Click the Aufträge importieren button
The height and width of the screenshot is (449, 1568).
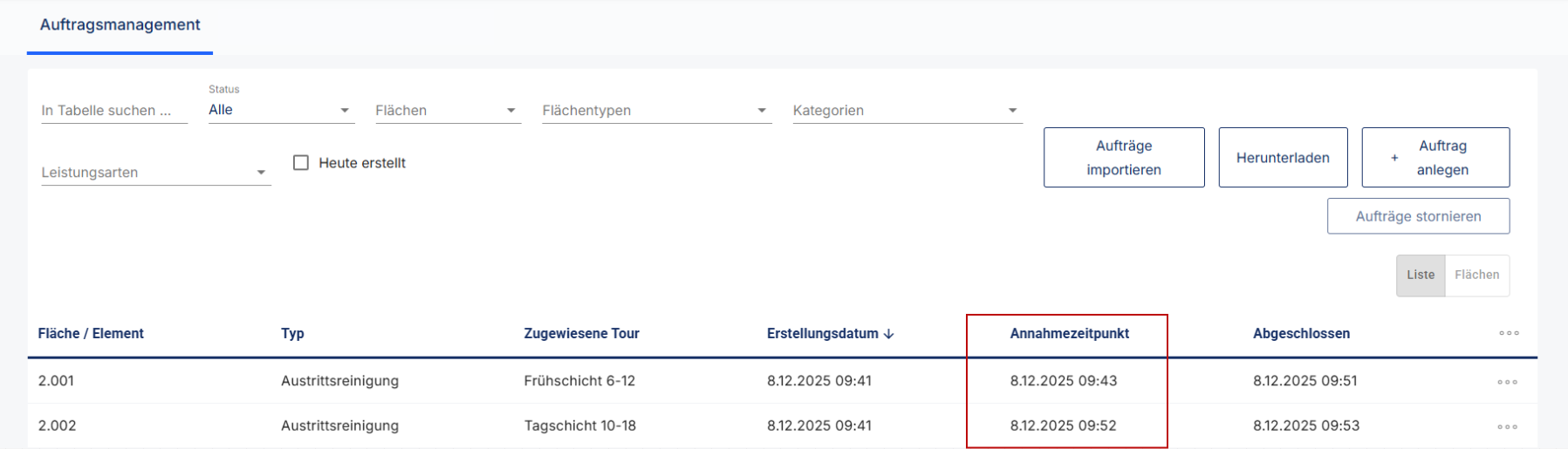click(x=1123, y=158)
